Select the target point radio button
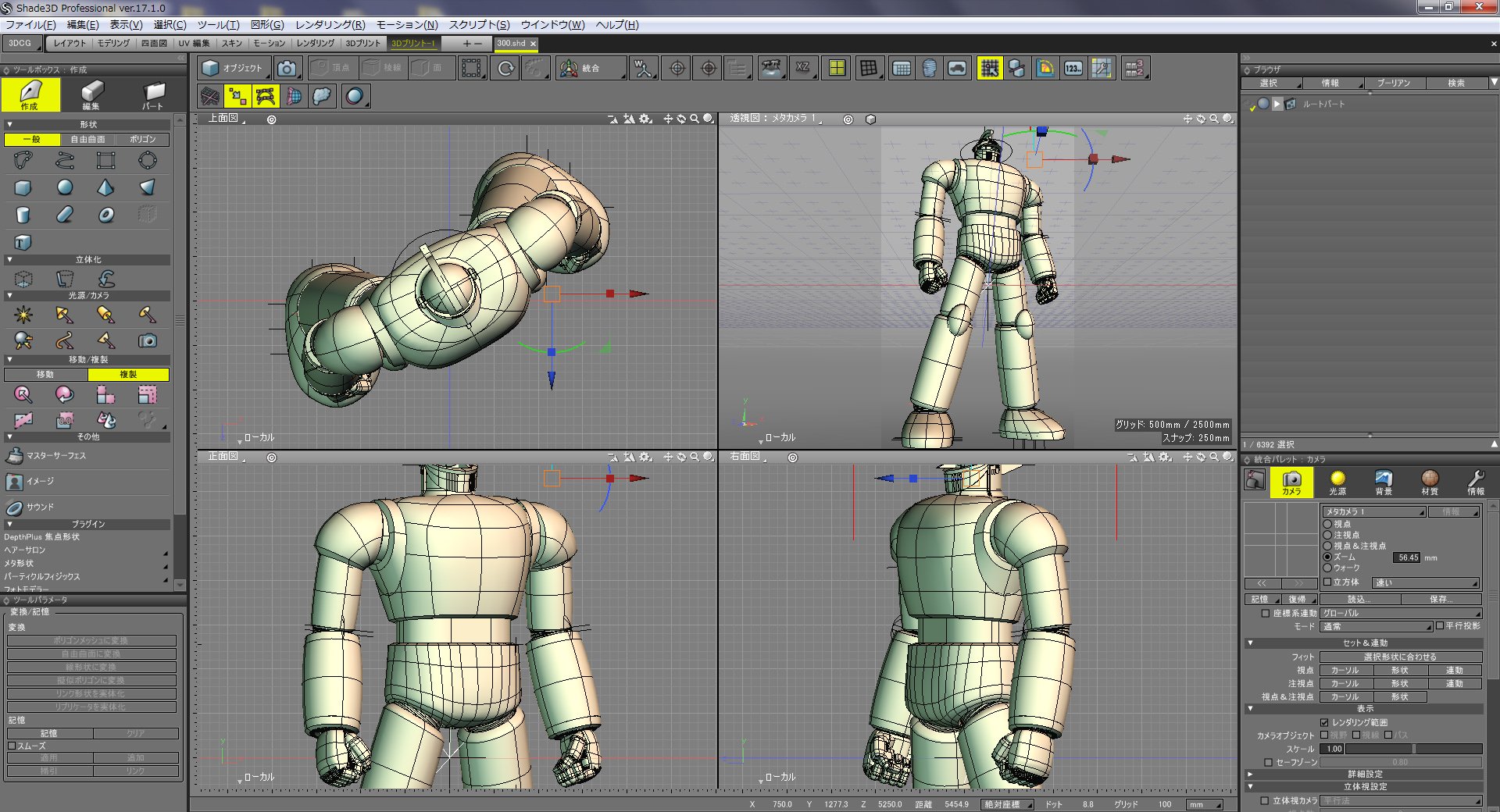The height and width of the screenshot is (812, 1500). click(1327, 535)
